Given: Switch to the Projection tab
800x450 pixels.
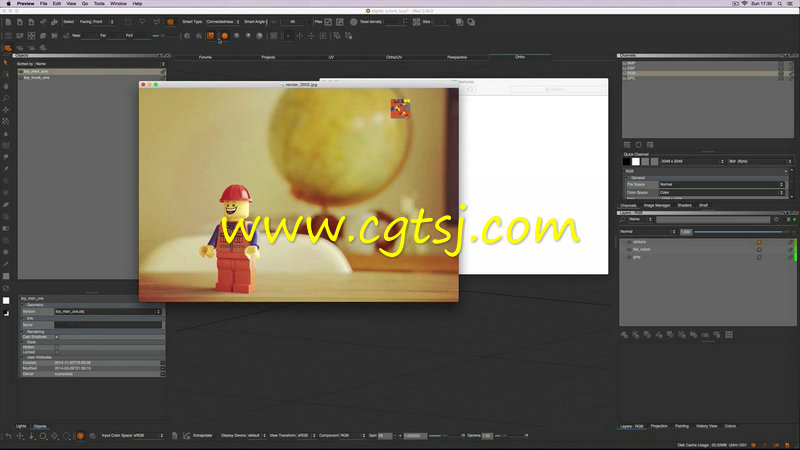Looking at the screenshot, I should click(659, 426).
